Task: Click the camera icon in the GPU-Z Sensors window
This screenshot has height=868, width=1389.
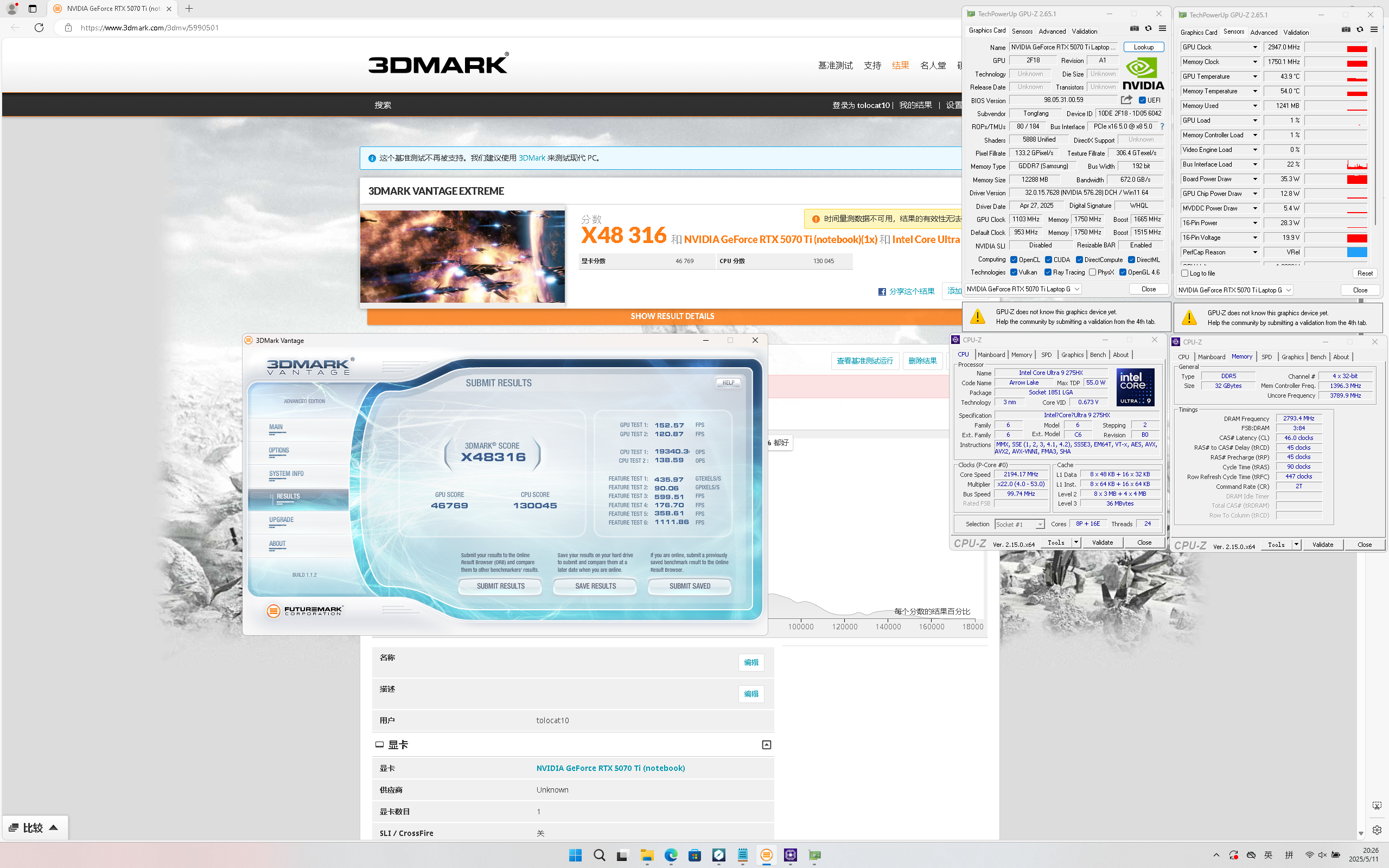Action: tap(1346, 30)
